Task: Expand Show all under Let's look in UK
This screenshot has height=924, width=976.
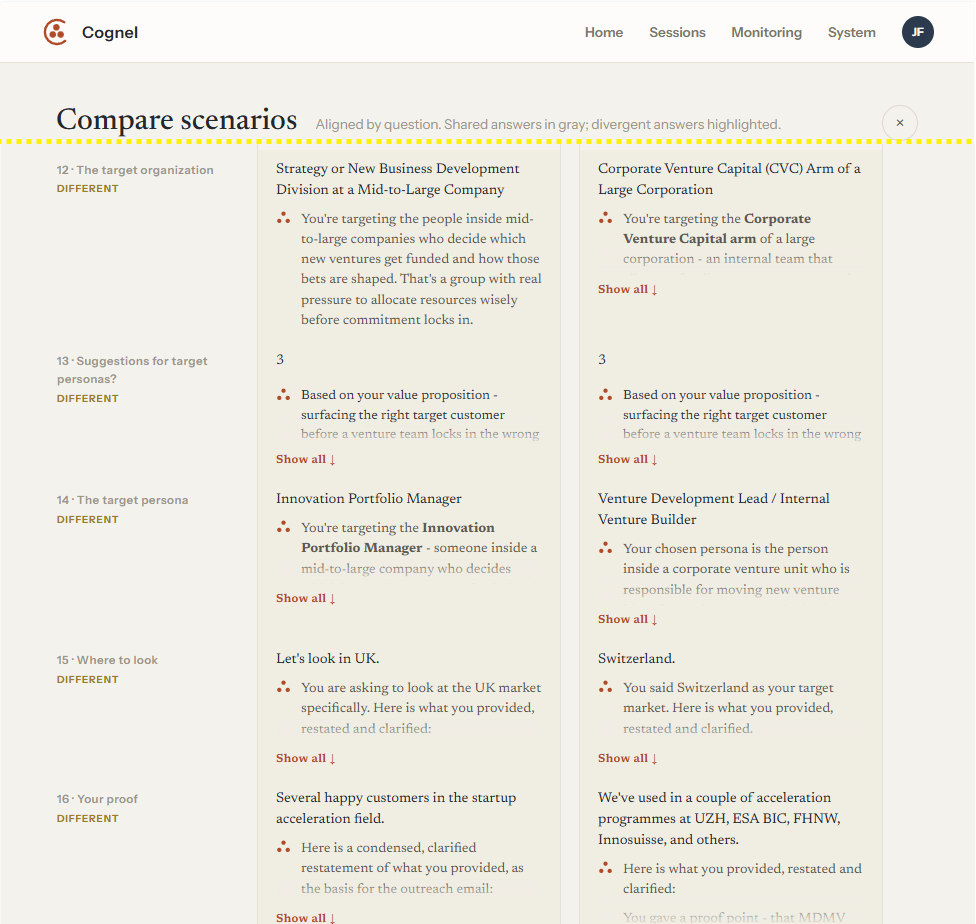Action: click(306, 758)
